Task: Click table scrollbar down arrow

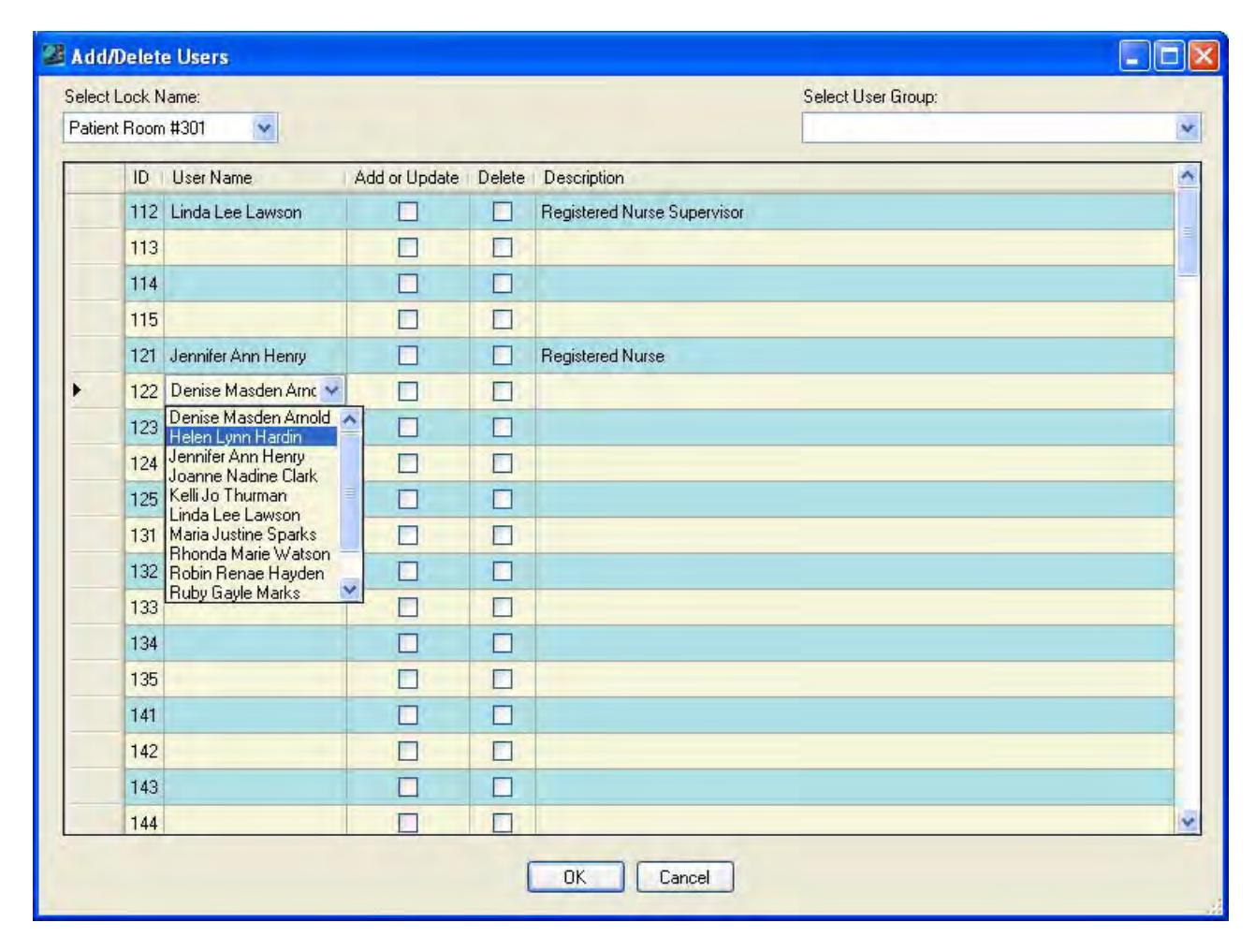Action: coord(1188,821)
